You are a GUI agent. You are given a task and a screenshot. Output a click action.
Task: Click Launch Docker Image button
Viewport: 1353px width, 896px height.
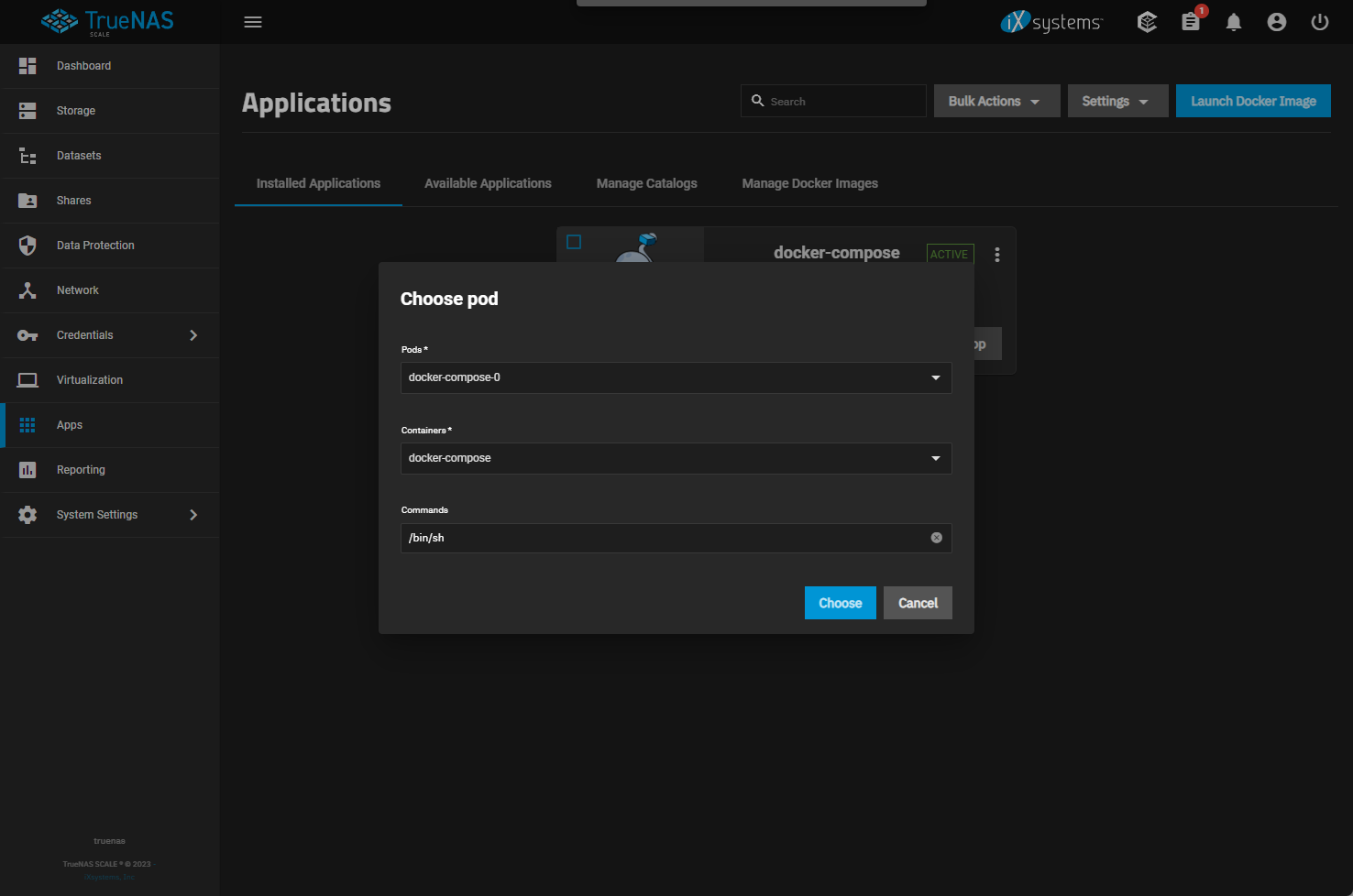click(1253, 101)
